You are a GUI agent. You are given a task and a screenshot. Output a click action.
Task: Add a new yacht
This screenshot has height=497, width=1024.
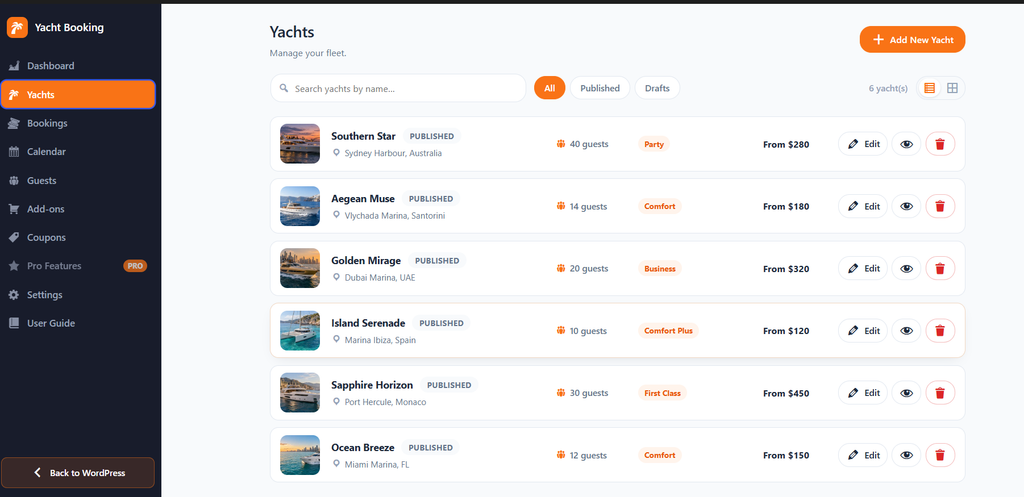click(x=912, y=40)
